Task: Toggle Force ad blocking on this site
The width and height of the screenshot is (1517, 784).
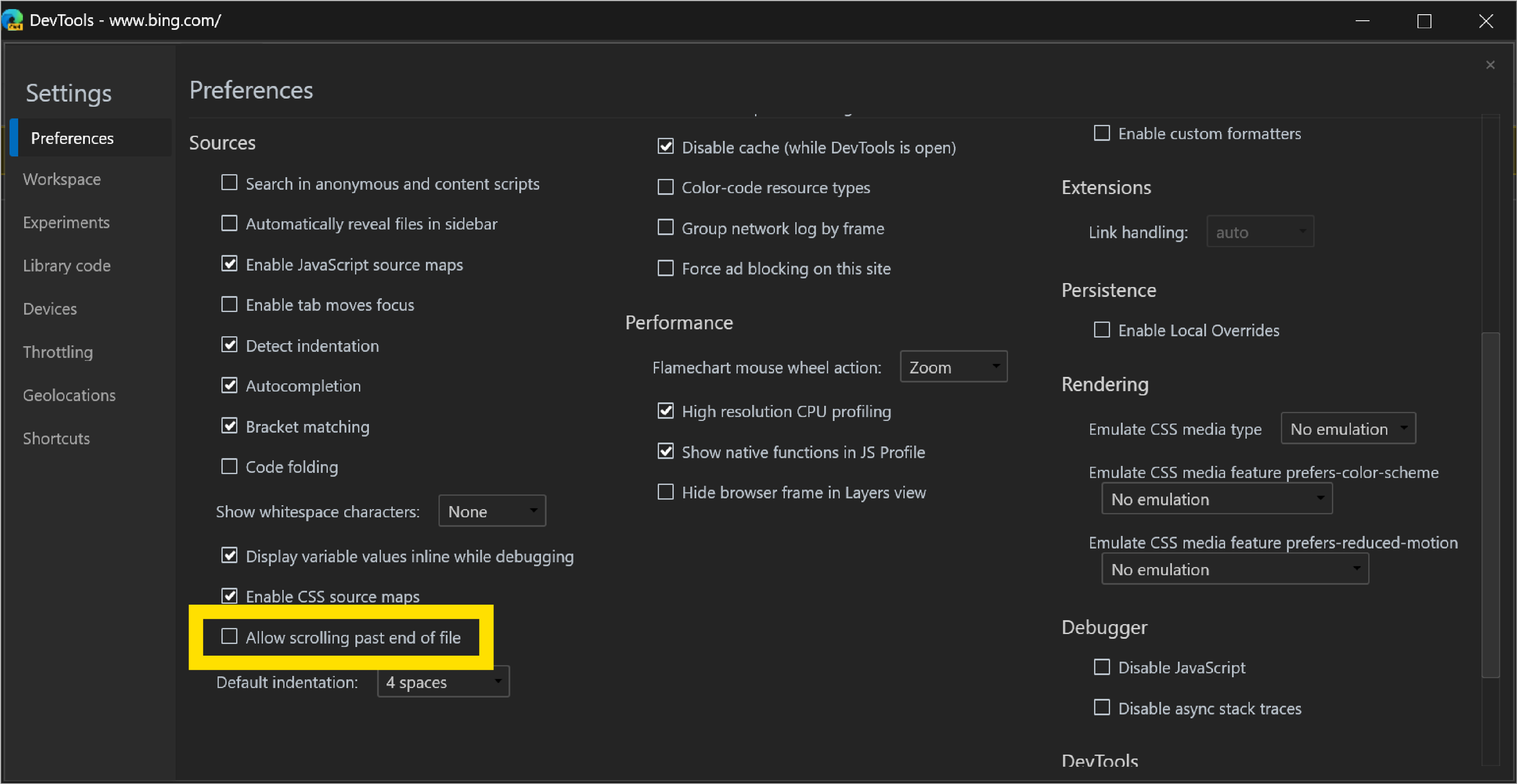Action: (664, 268)
